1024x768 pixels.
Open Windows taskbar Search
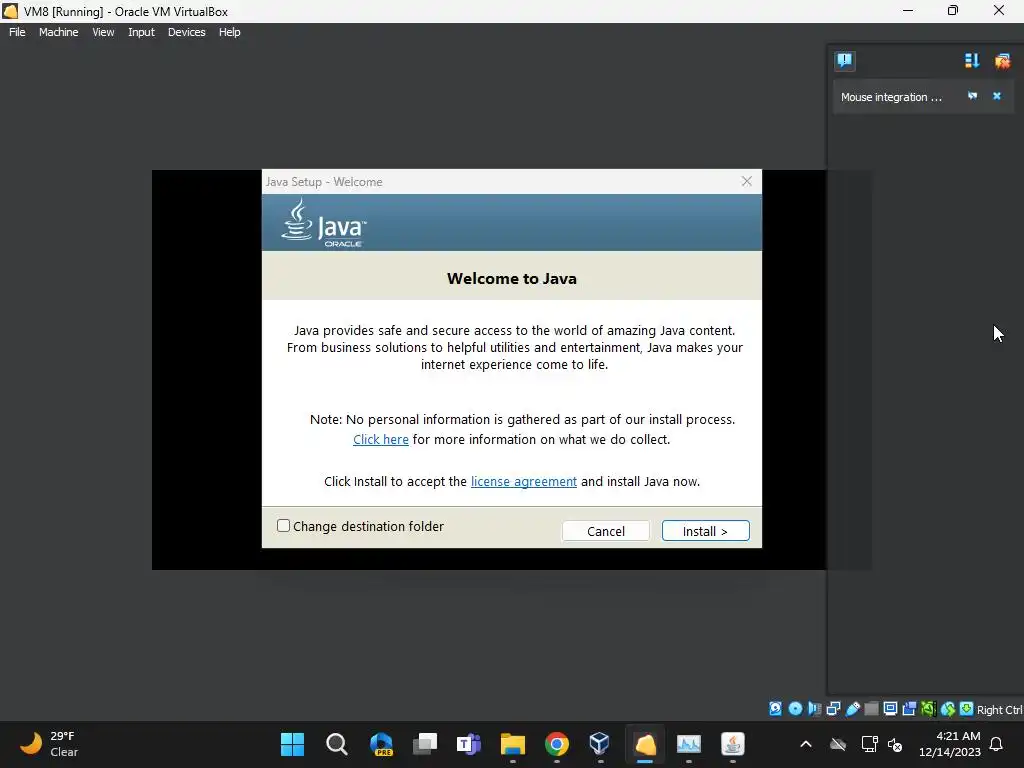click(336, 744)
